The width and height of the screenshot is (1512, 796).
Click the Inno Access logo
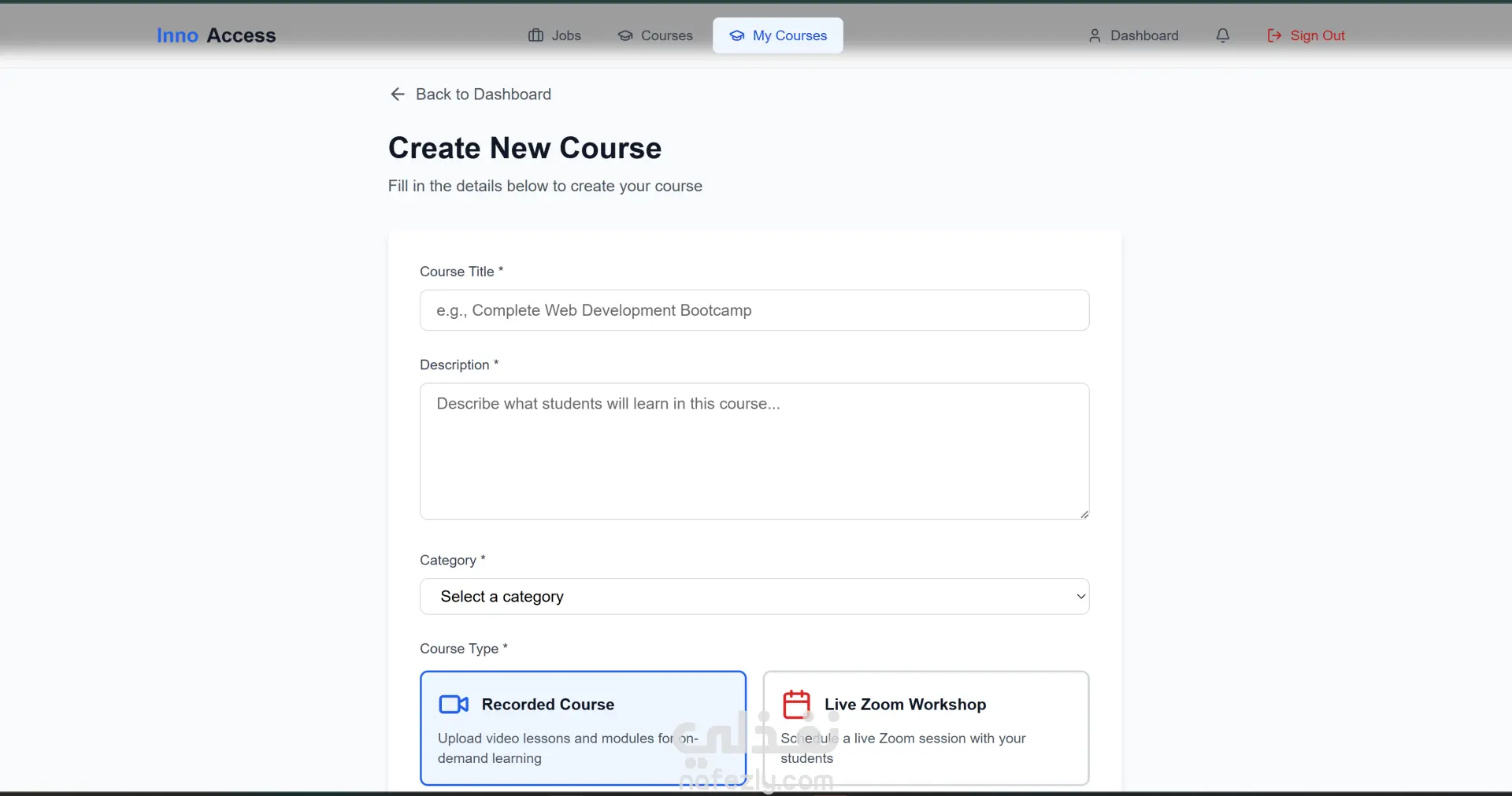[216, 35]
